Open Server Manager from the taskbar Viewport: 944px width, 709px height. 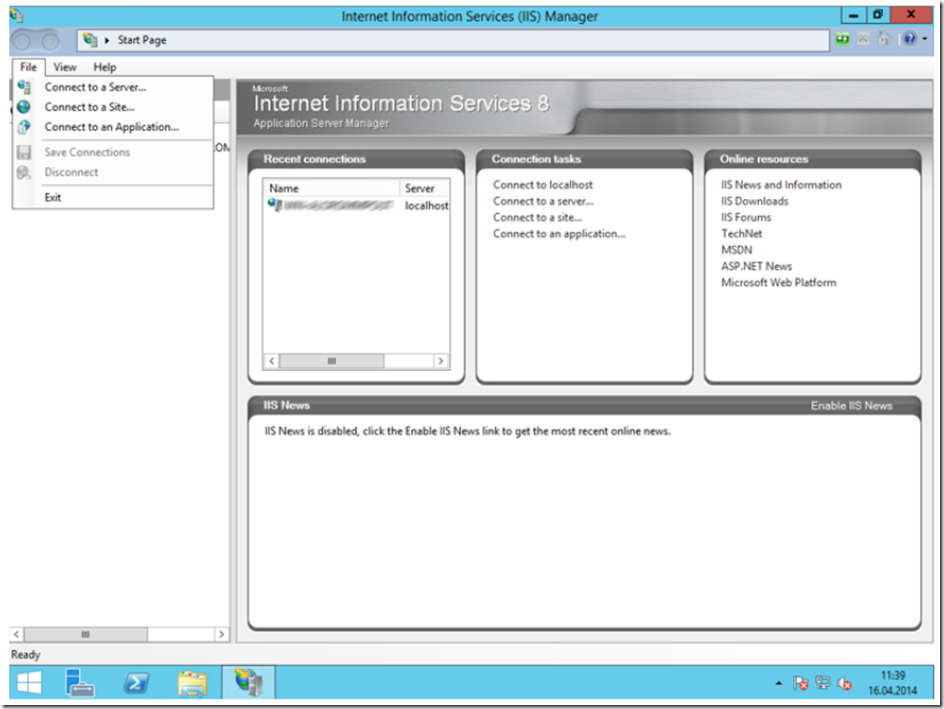(79, 683)
